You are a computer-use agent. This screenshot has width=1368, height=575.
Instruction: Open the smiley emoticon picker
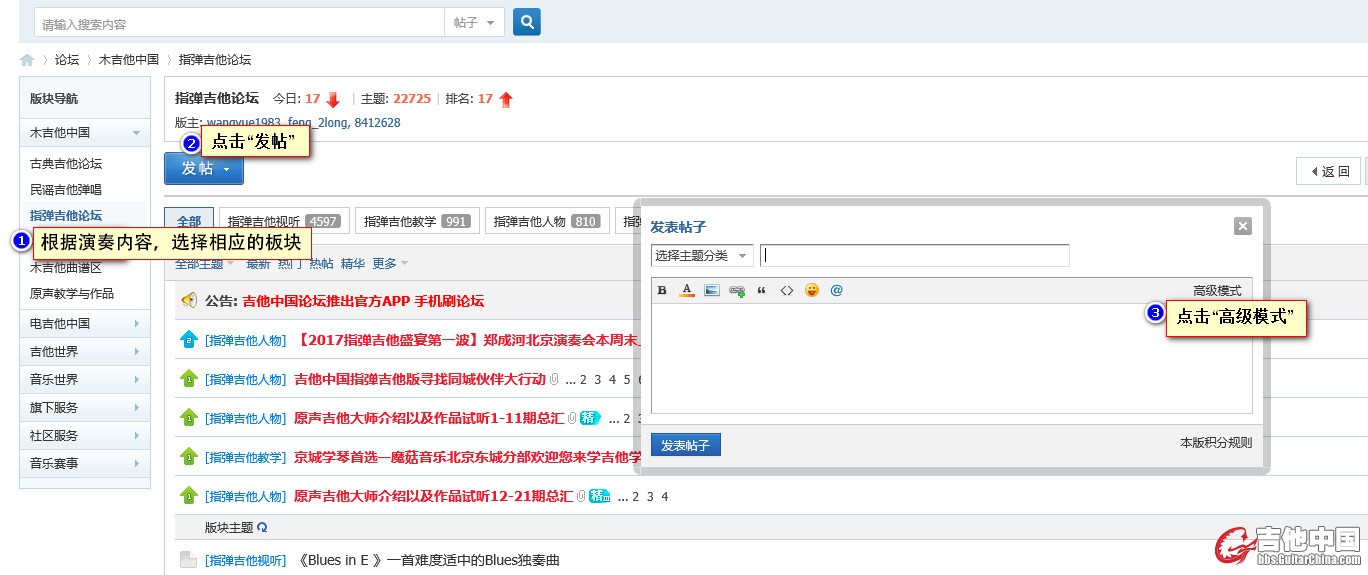tap(812, 291)
